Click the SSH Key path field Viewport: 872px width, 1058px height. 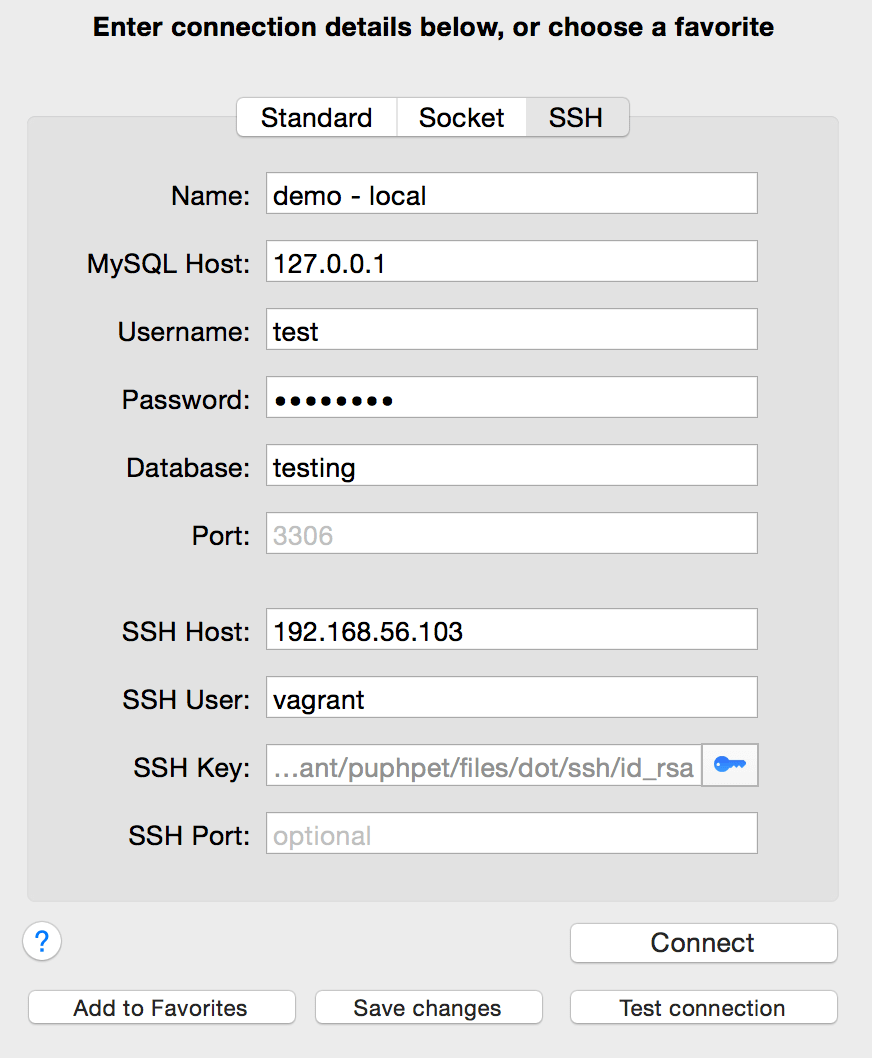coord(480,765)
